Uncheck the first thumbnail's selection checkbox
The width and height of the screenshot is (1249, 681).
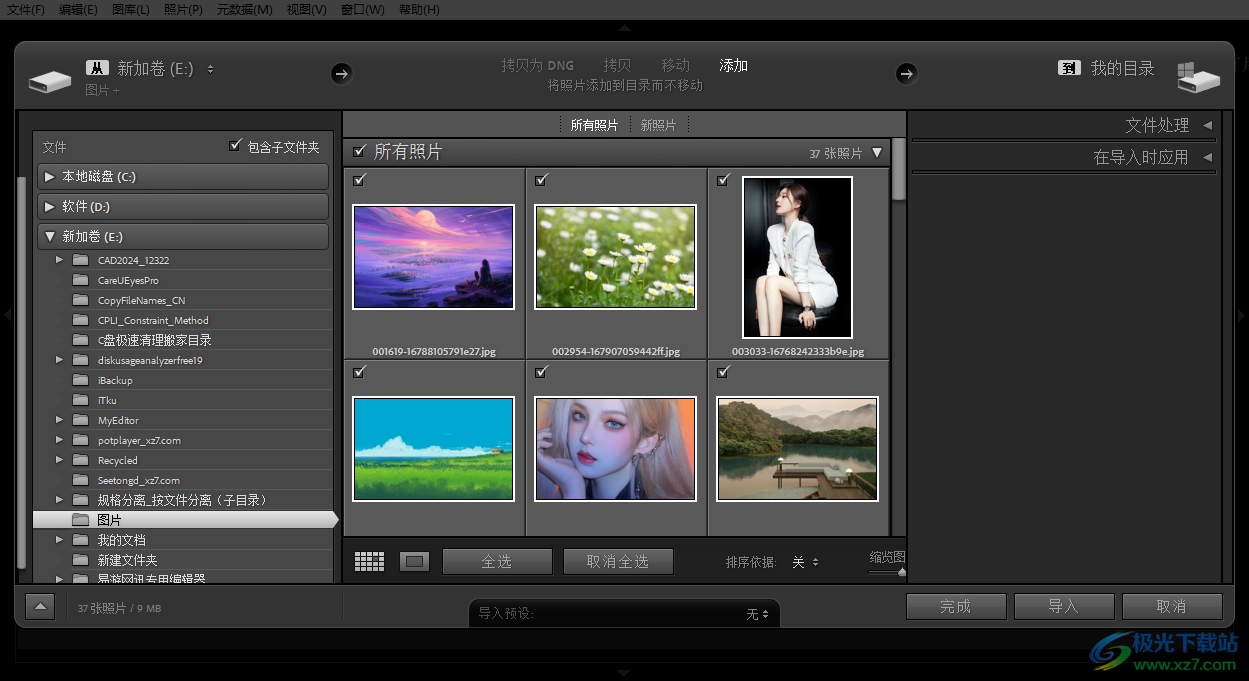pos(359,180)
